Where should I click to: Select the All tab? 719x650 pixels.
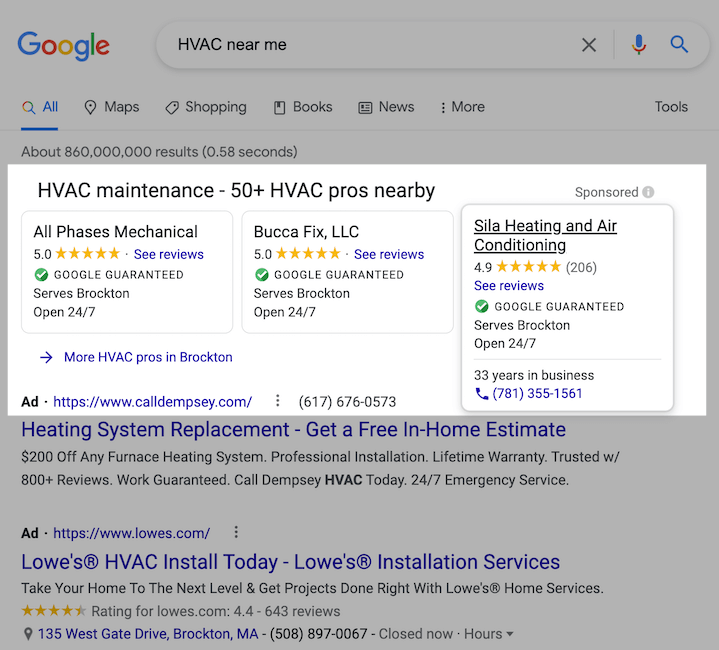(40, 107)
